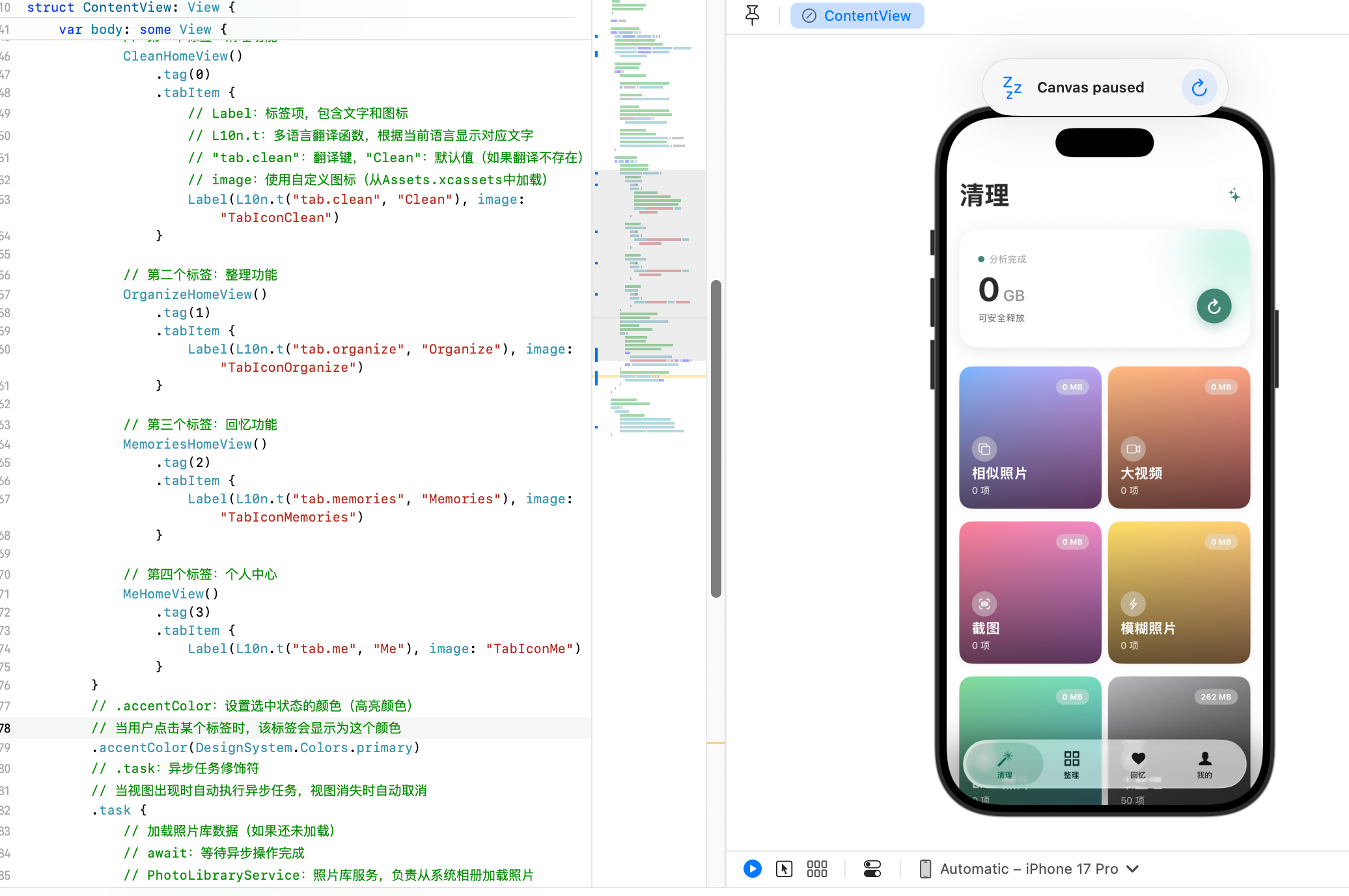Open the 相似照片 card
Screen dimensions: 1349x896
click(x=1030, y=437)
